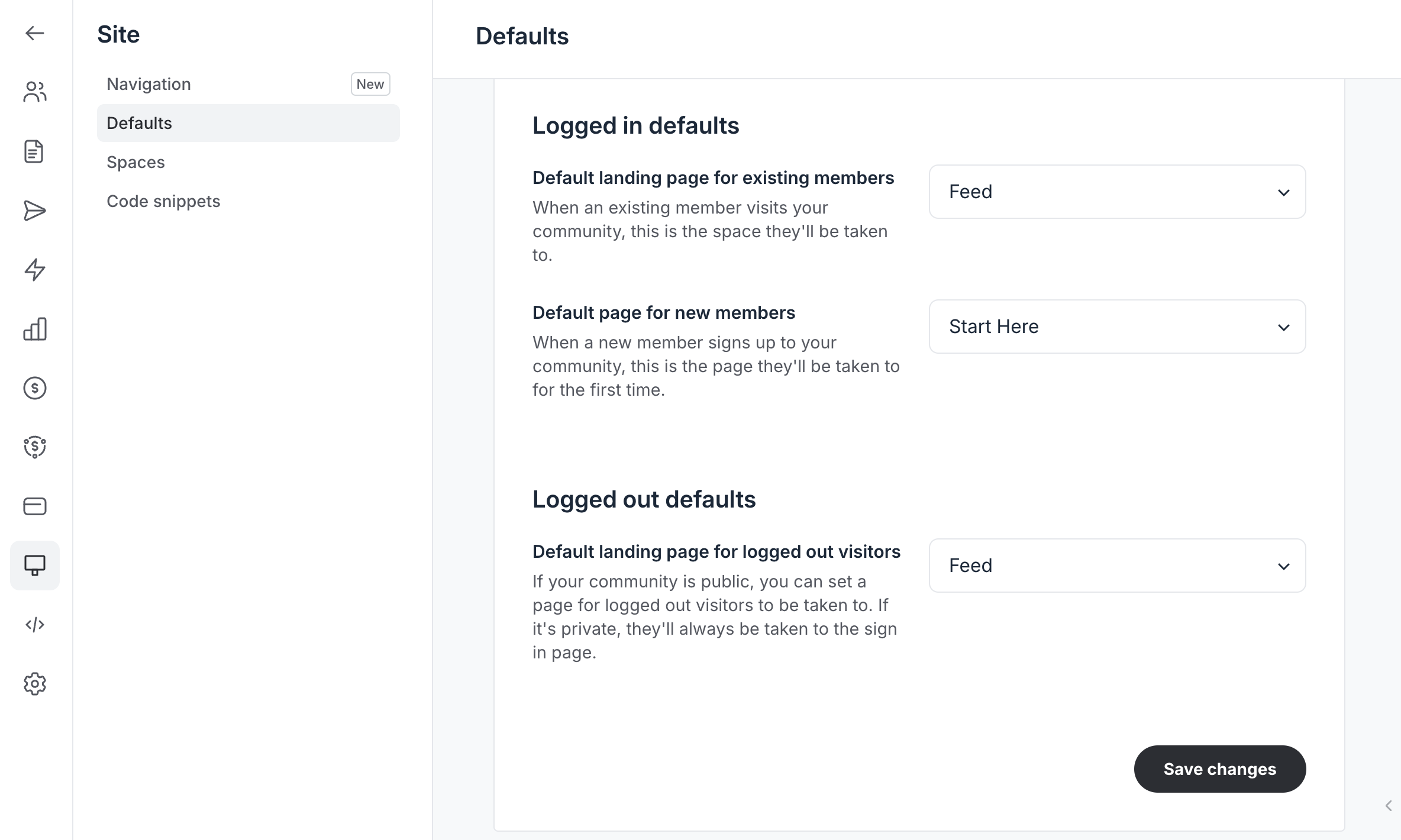The height and width of the screenshot is (840, 1401).
Task: Open the logged out visitors Feed dropdown
Action: coord(1116,566)
